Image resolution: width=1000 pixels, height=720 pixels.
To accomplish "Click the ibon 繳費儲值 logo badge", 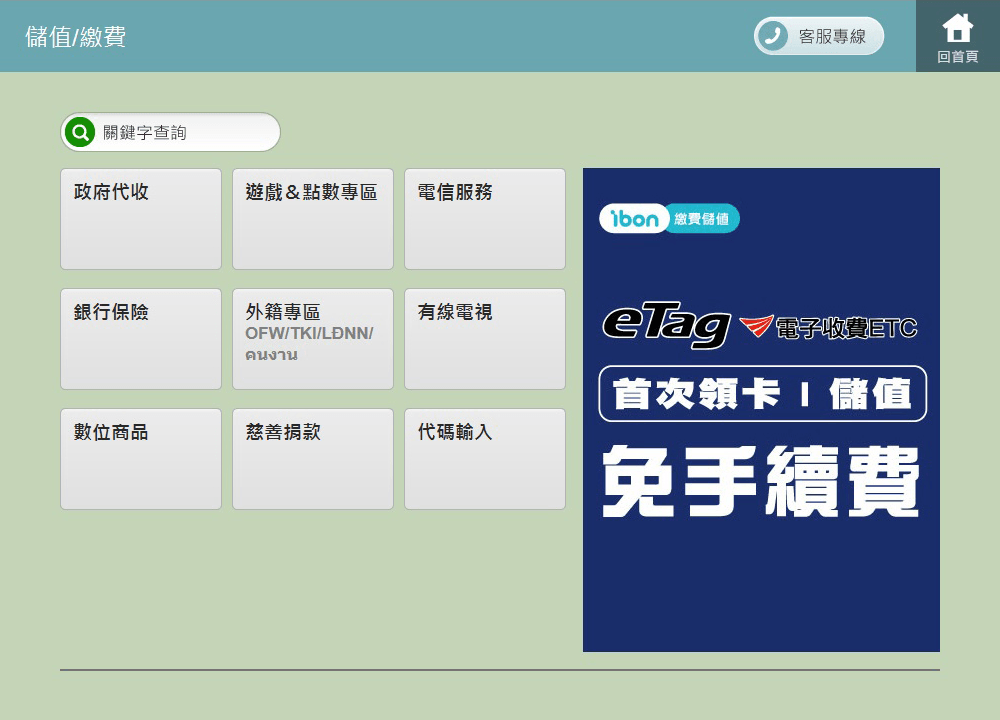I will (669, 218).
